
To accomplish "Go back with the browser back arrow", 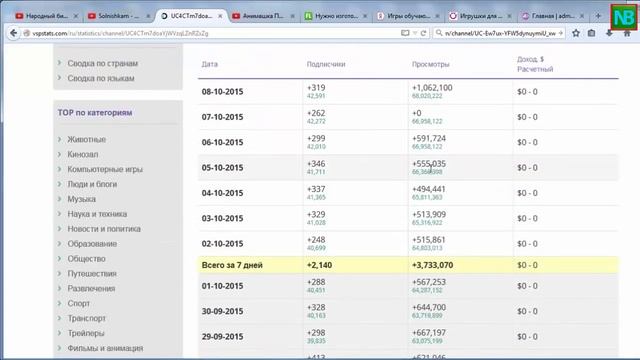I will pos(13,33).
